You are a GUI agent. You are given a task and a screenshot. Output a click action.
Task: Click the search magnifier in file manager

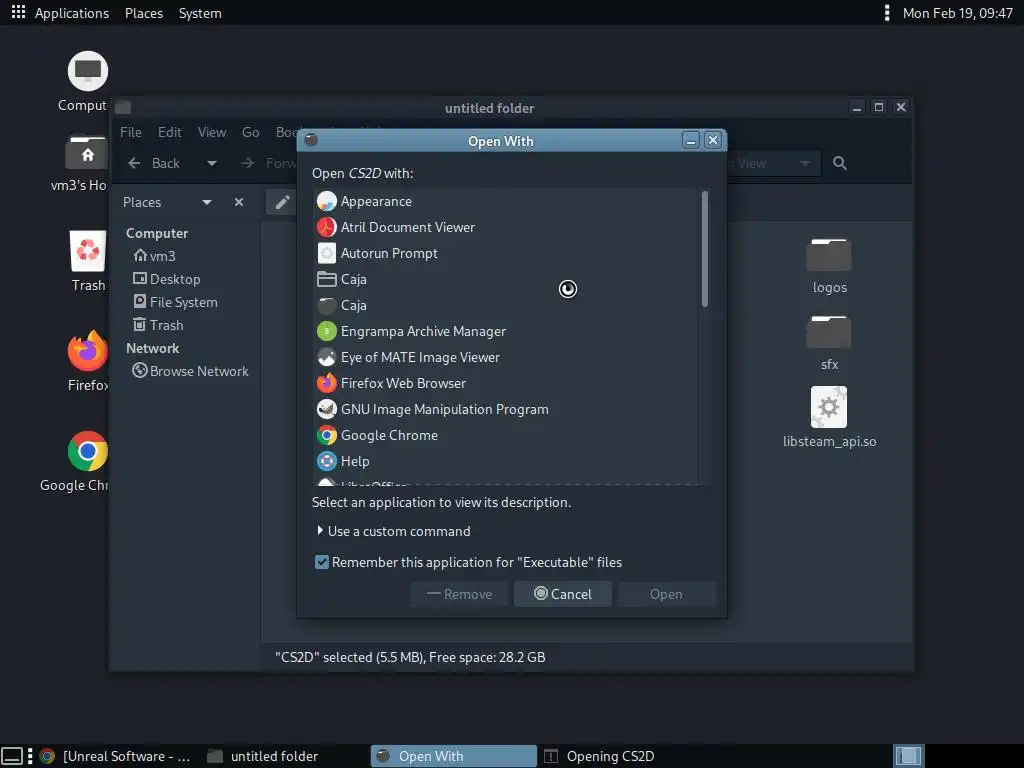tap(840, 163)
